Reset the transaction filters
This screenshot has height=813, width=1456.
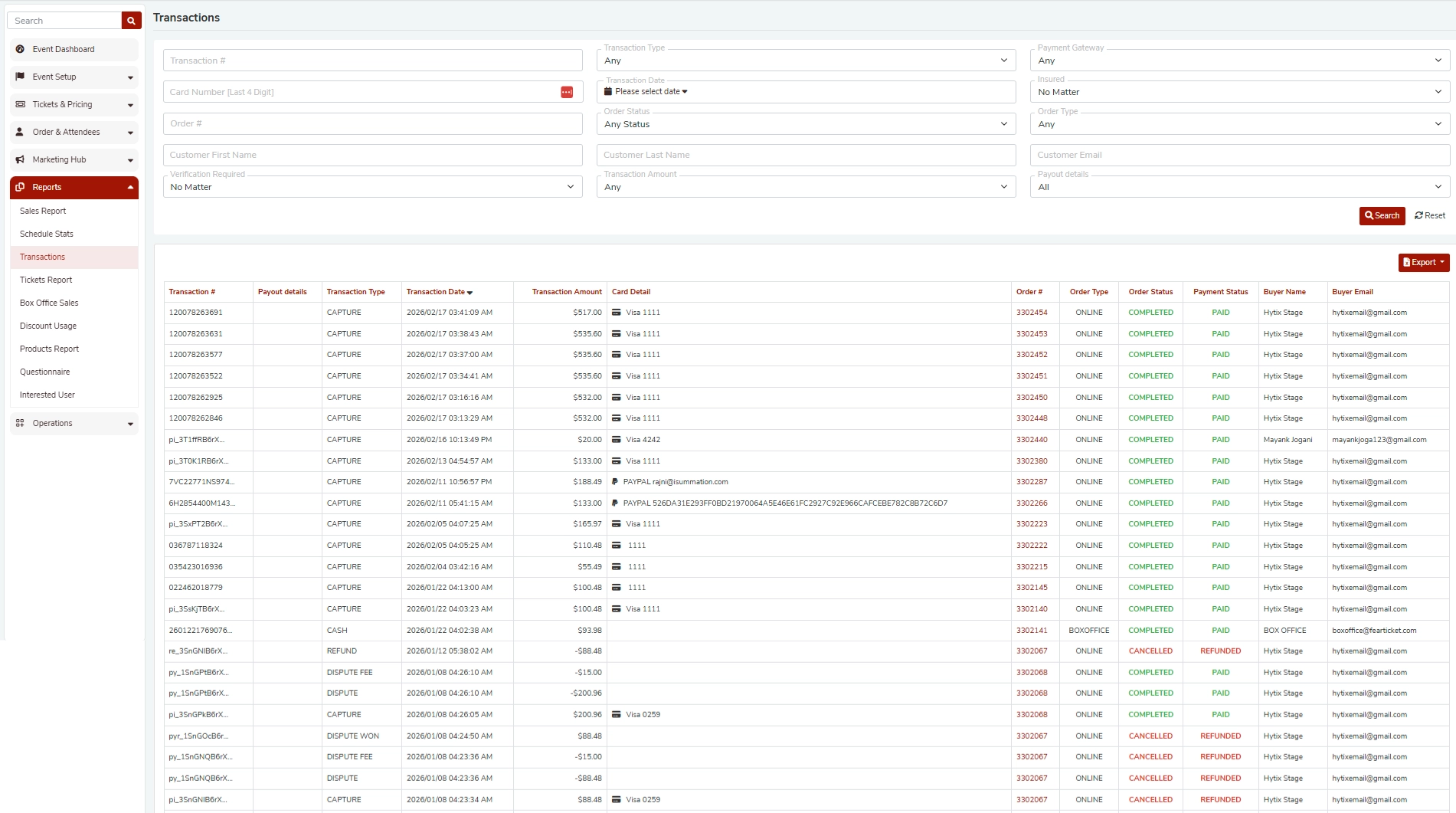click(1430, 216)
